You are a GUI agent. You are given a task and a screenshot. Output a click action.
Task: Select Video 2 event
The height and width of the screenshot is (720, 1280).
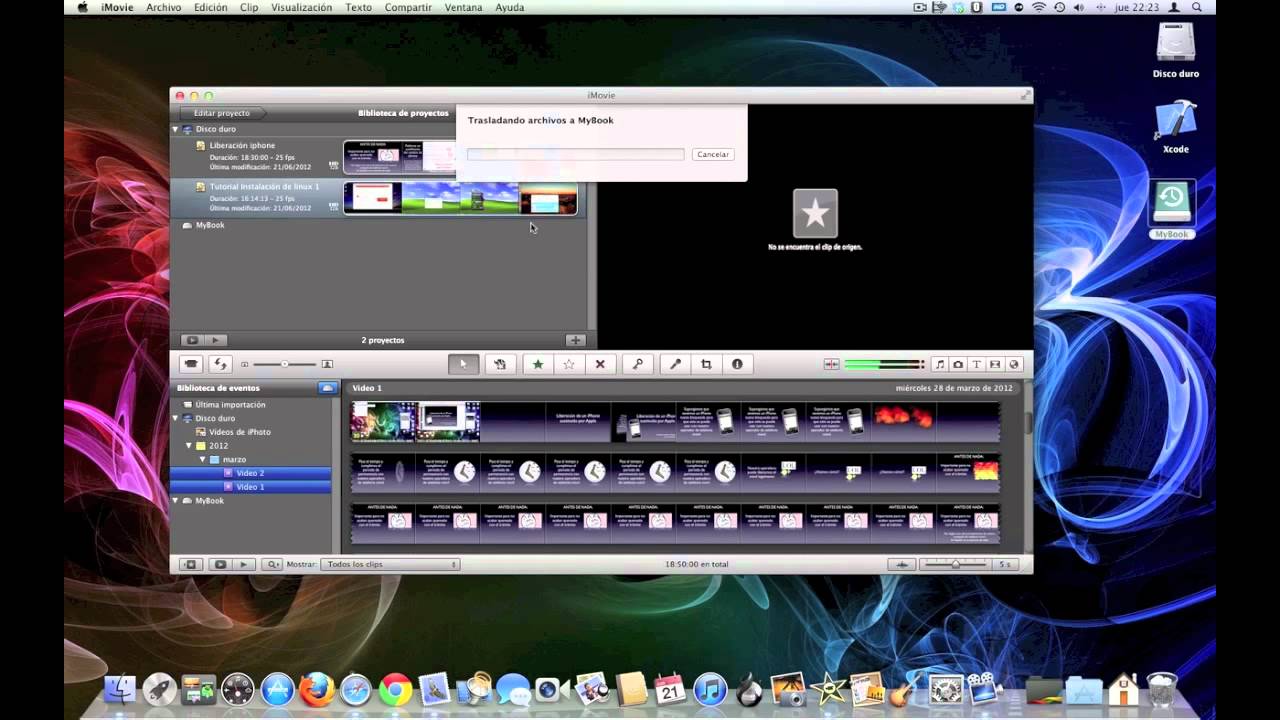pyautogui.click(x=250, y=473)
